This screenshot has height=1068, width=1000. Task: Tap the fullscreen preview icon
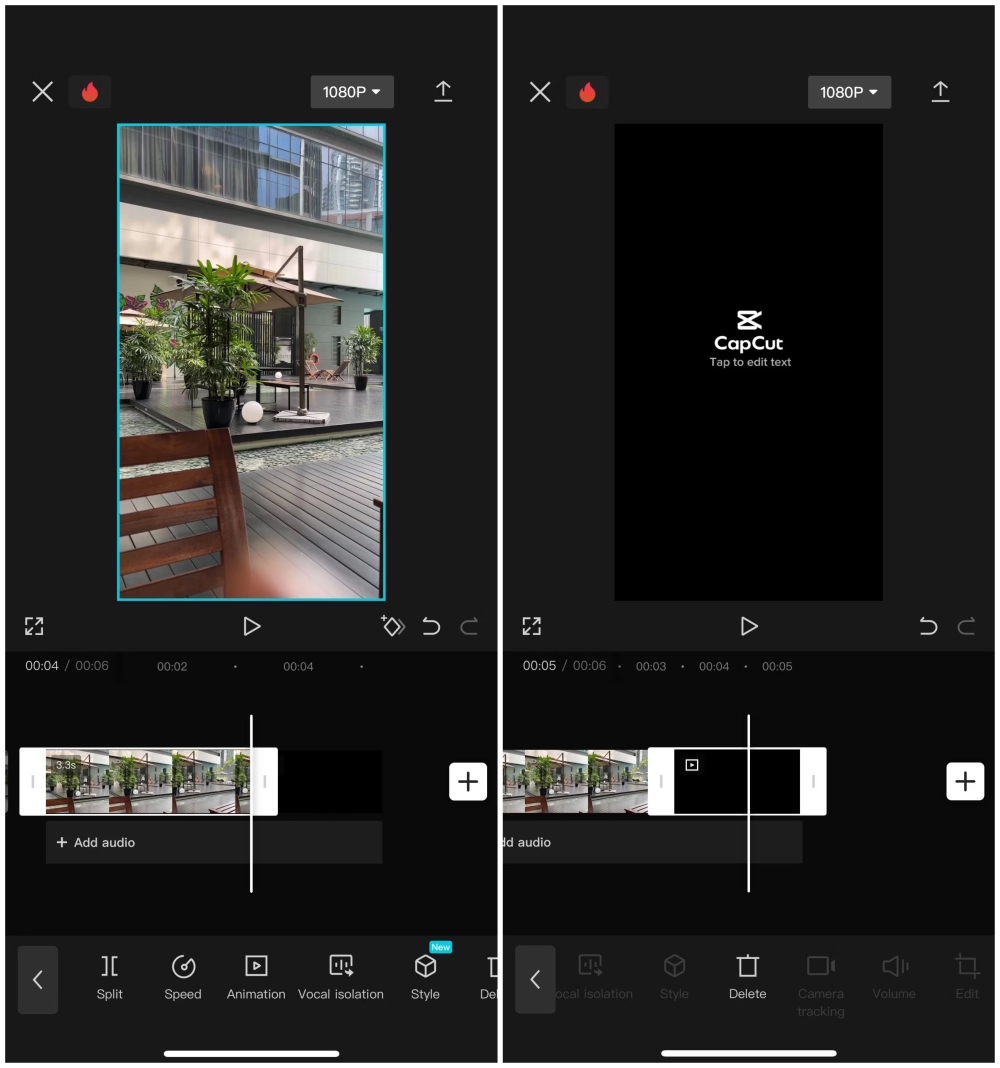34,626
